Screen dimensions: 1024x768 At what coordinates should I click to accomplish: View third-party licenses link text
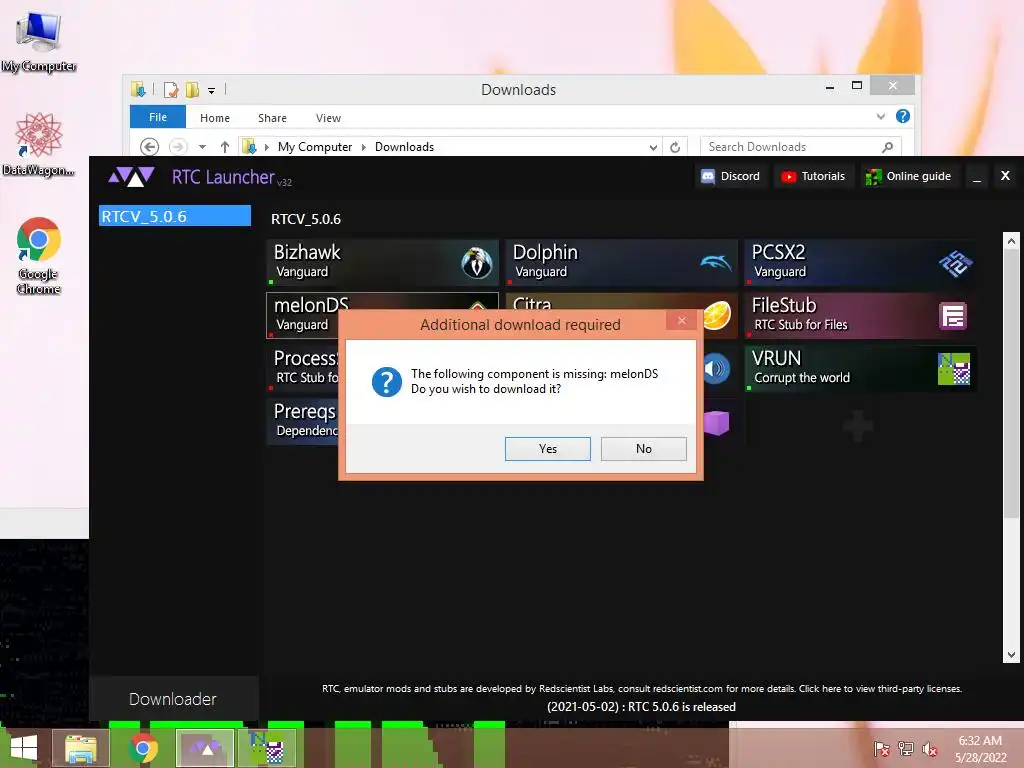tap(880, 688)
